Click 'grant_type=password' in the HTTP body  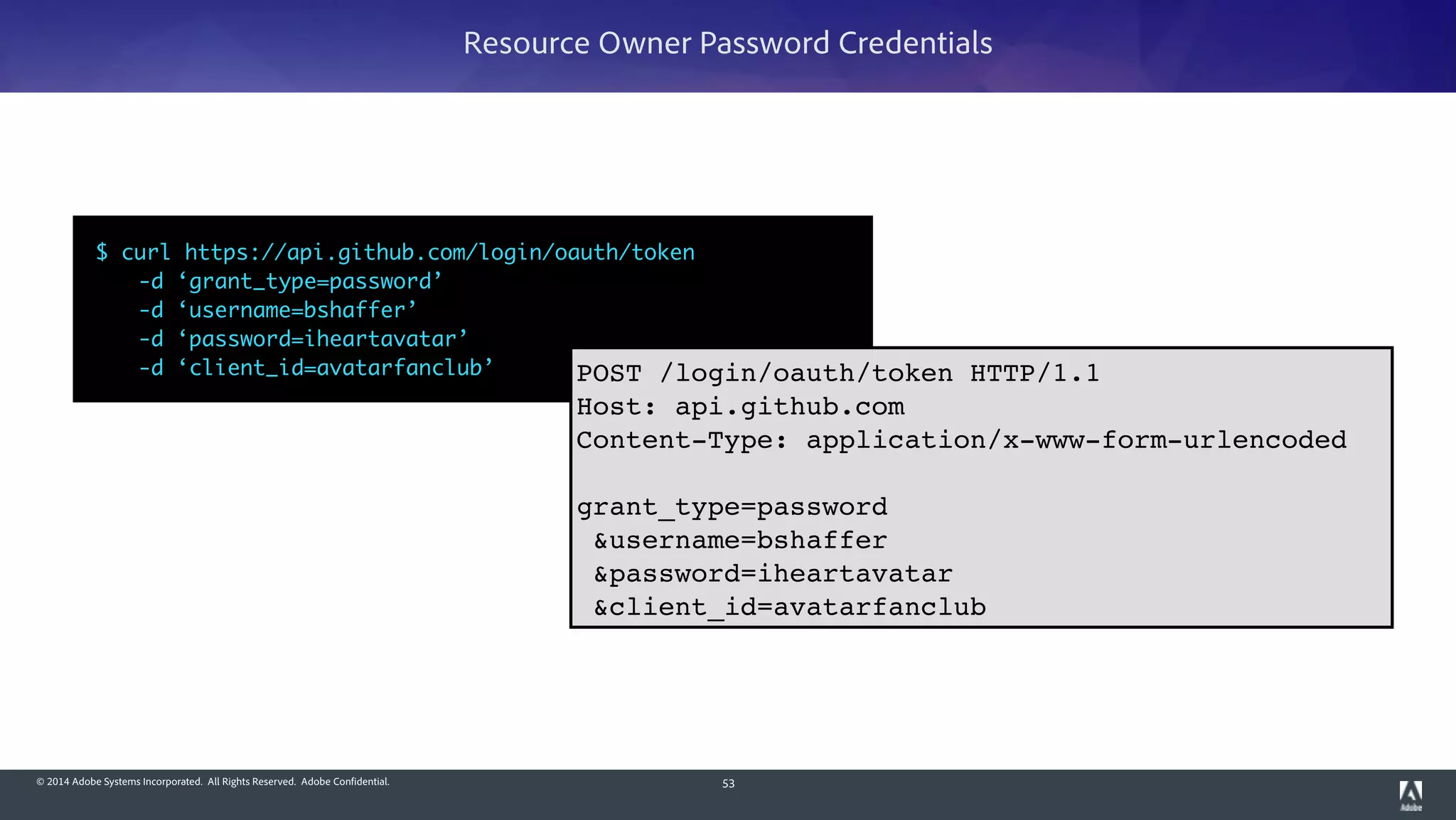732,508
